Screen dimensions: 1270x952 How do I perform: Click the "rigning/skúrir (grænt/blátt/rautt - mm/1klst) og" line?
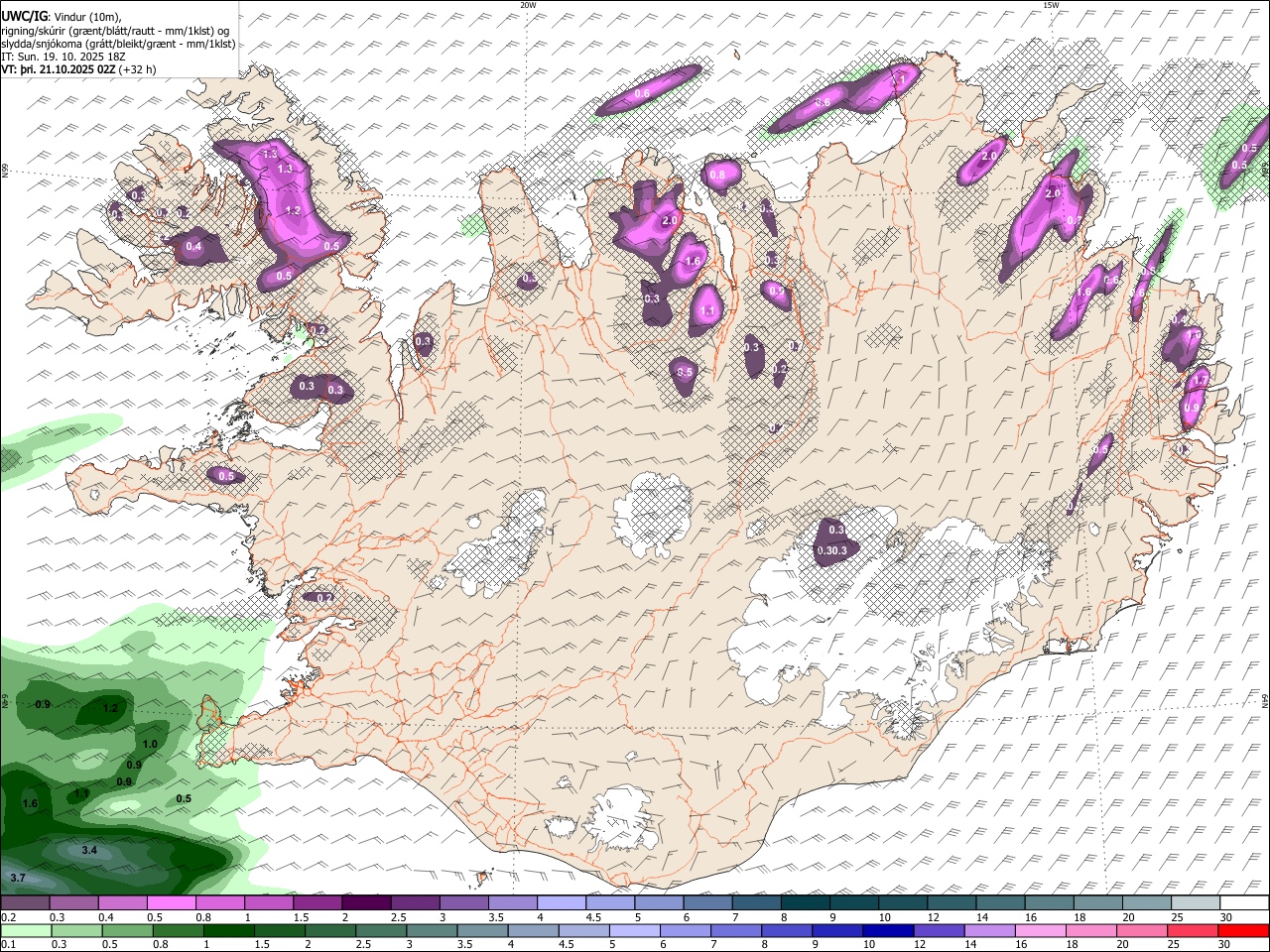(x=115, y=31)
